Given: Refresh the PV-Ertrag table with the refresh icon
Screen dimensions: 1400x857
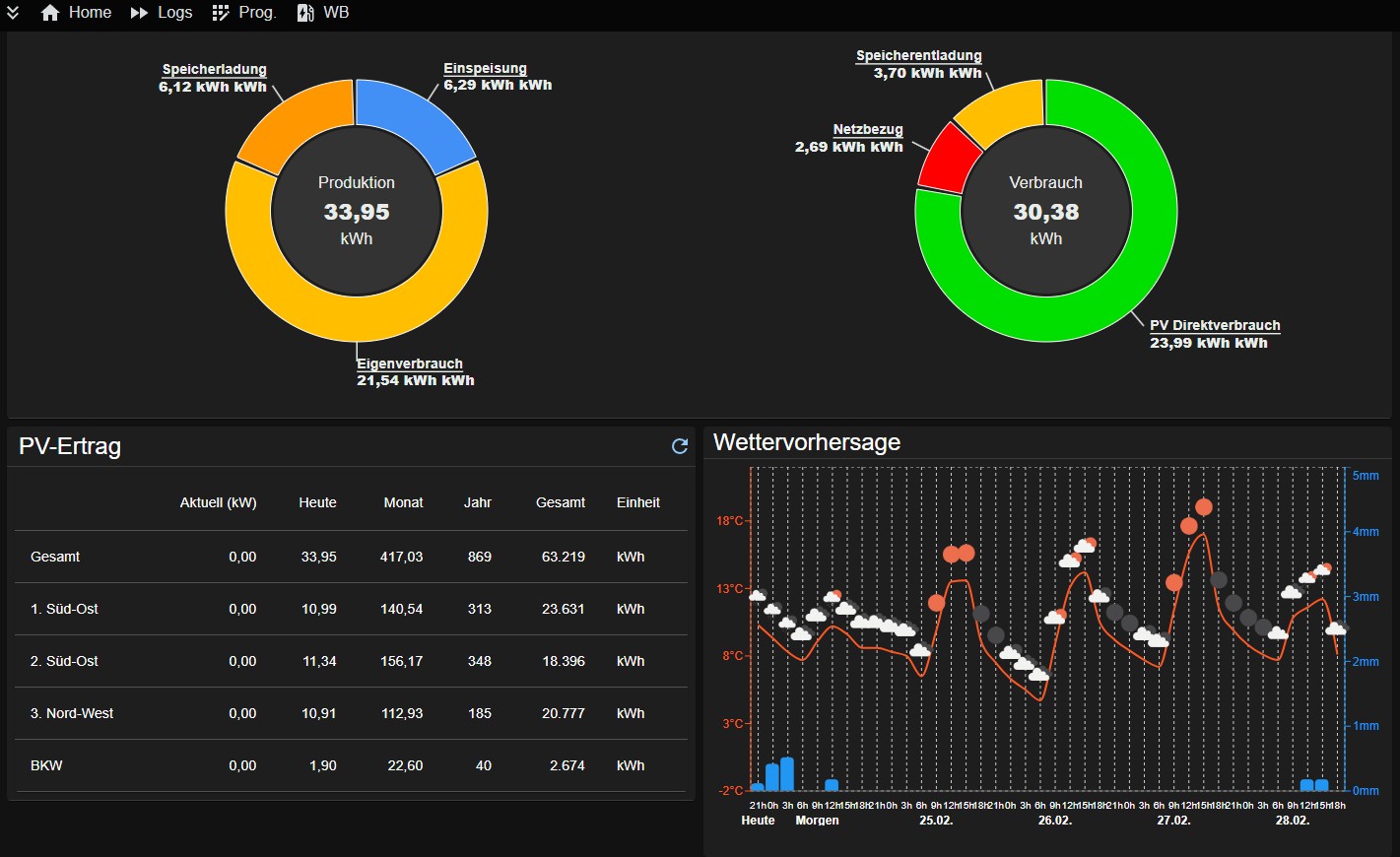Looking at the screenshot, I should (679, 446).
